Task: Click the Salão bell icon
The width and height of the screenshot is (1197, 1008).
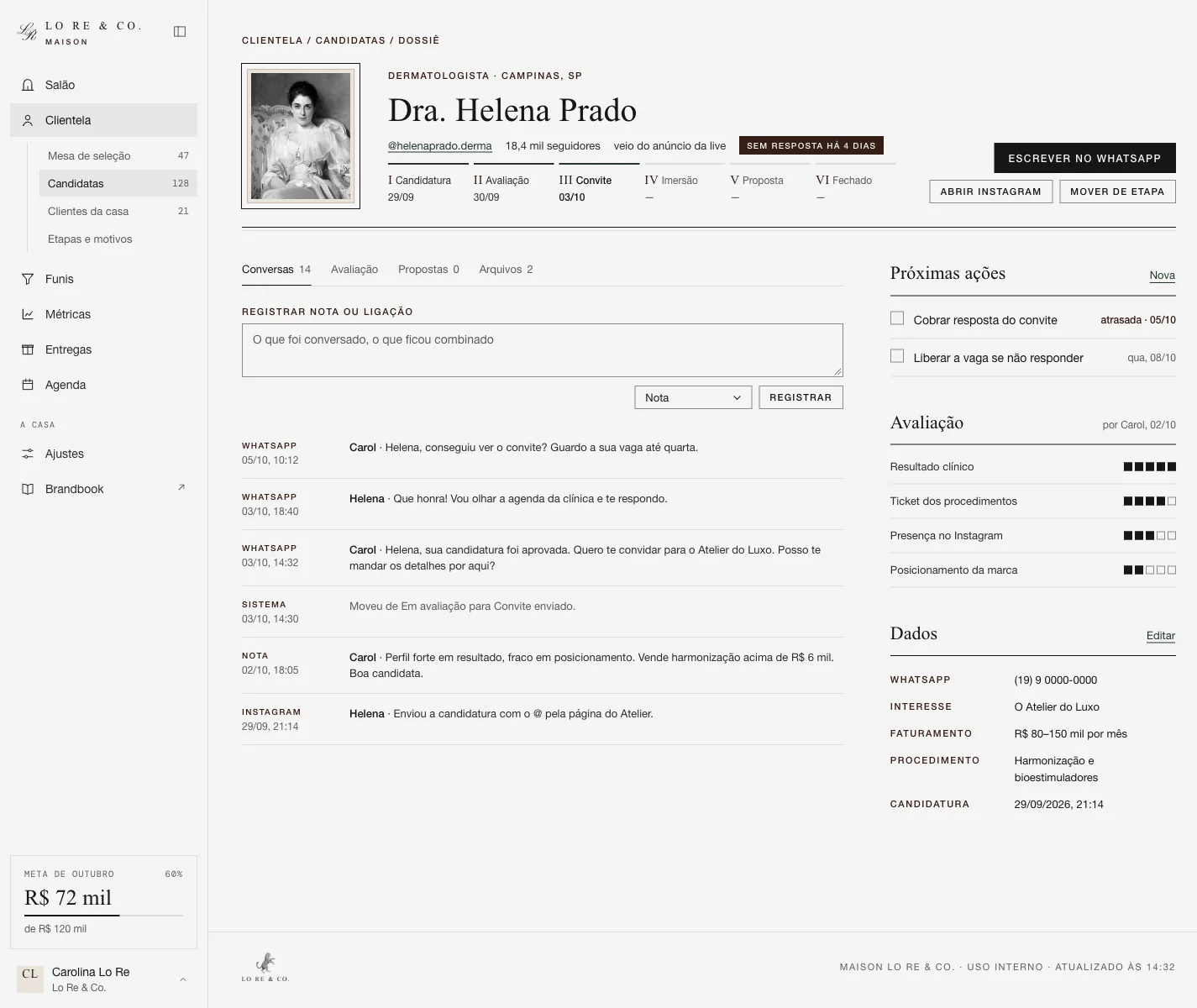Action: coord(28,85)
